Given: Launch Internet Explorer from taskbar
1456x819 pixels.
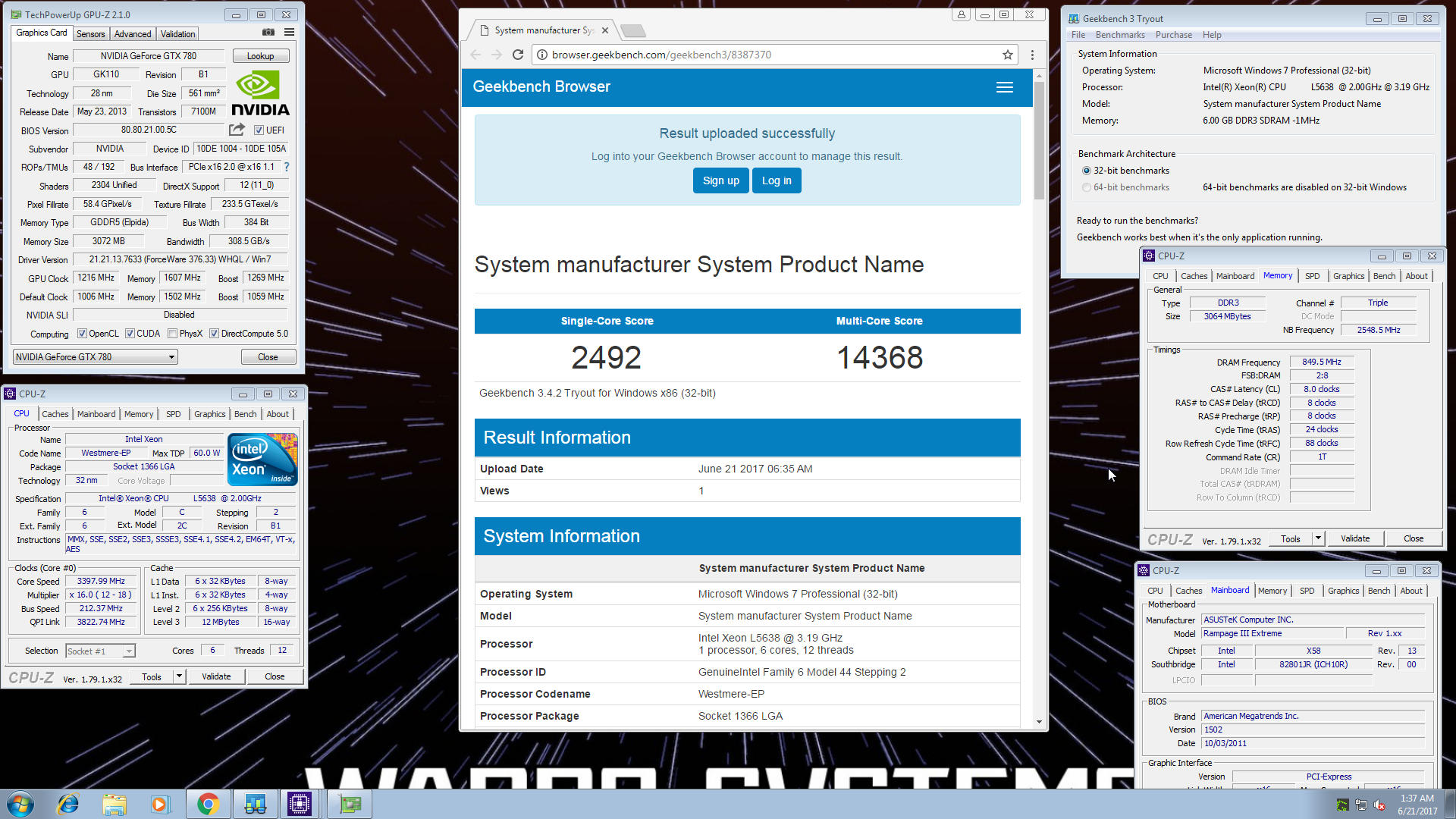Looking at the screenshot, I should point(68,804).
